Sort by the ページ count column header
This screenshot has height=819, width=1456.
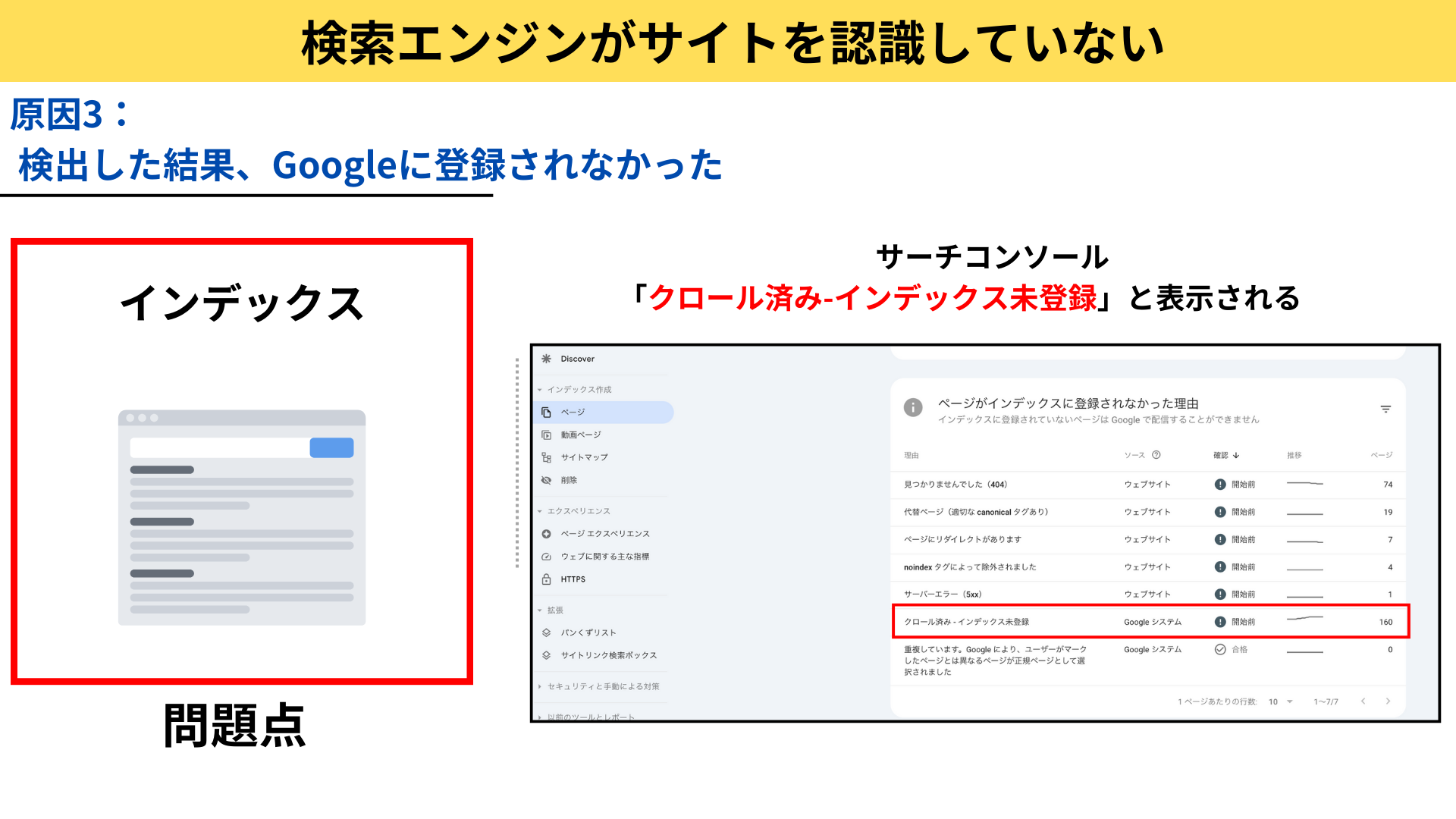pyautogui.click(x=1382, y=456)
